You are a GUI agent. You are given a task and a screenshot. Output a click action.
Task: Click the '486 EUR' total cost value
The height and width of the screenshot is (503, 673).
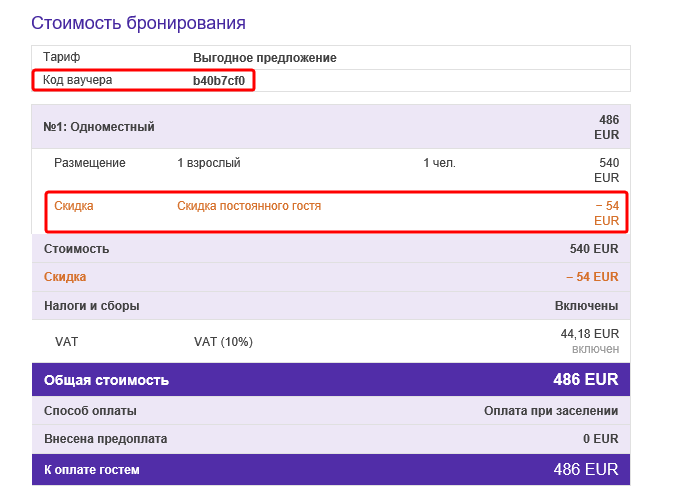(585, 379)
